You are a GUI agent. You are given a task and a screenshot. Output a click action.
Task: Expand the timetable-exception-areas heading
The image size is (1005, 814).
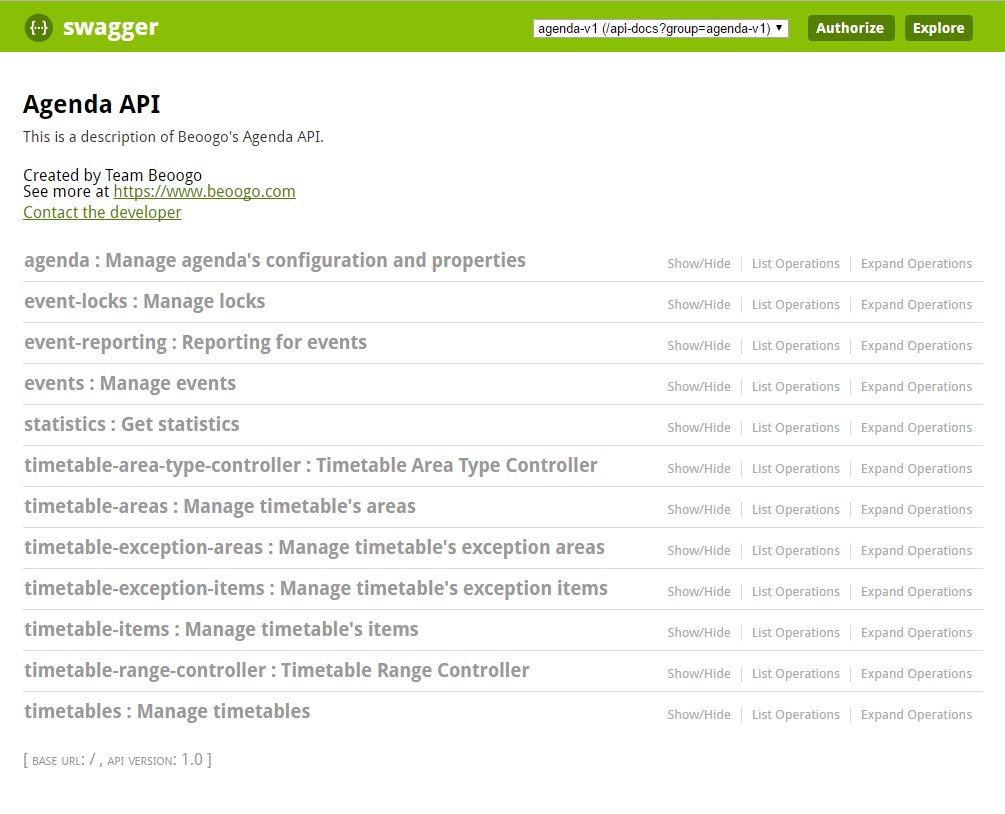[314, 547]
